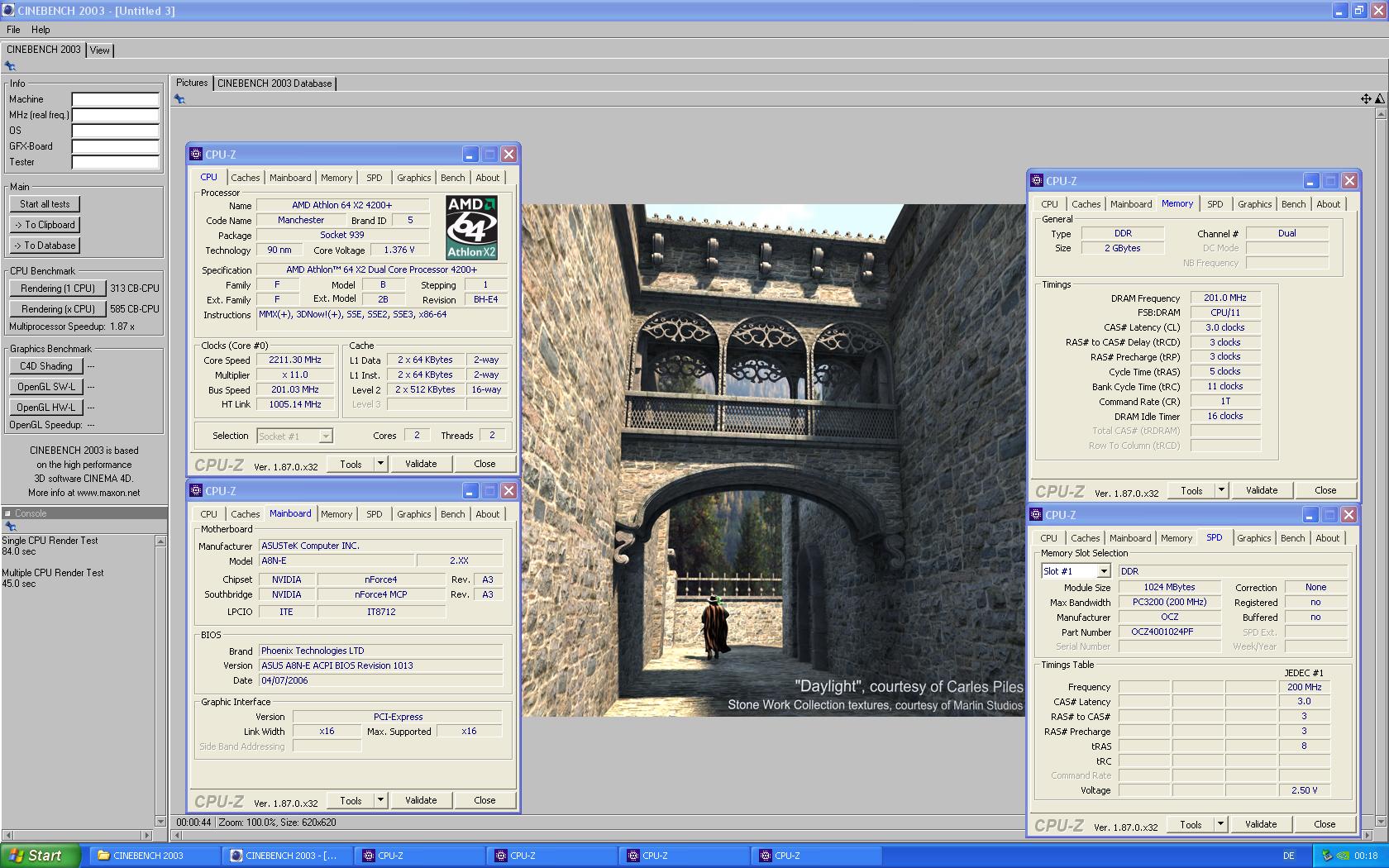Click the pin icon in the Console panel
Image resolution: width=1389 pixels, height=868 pixels.
(10, 527)
